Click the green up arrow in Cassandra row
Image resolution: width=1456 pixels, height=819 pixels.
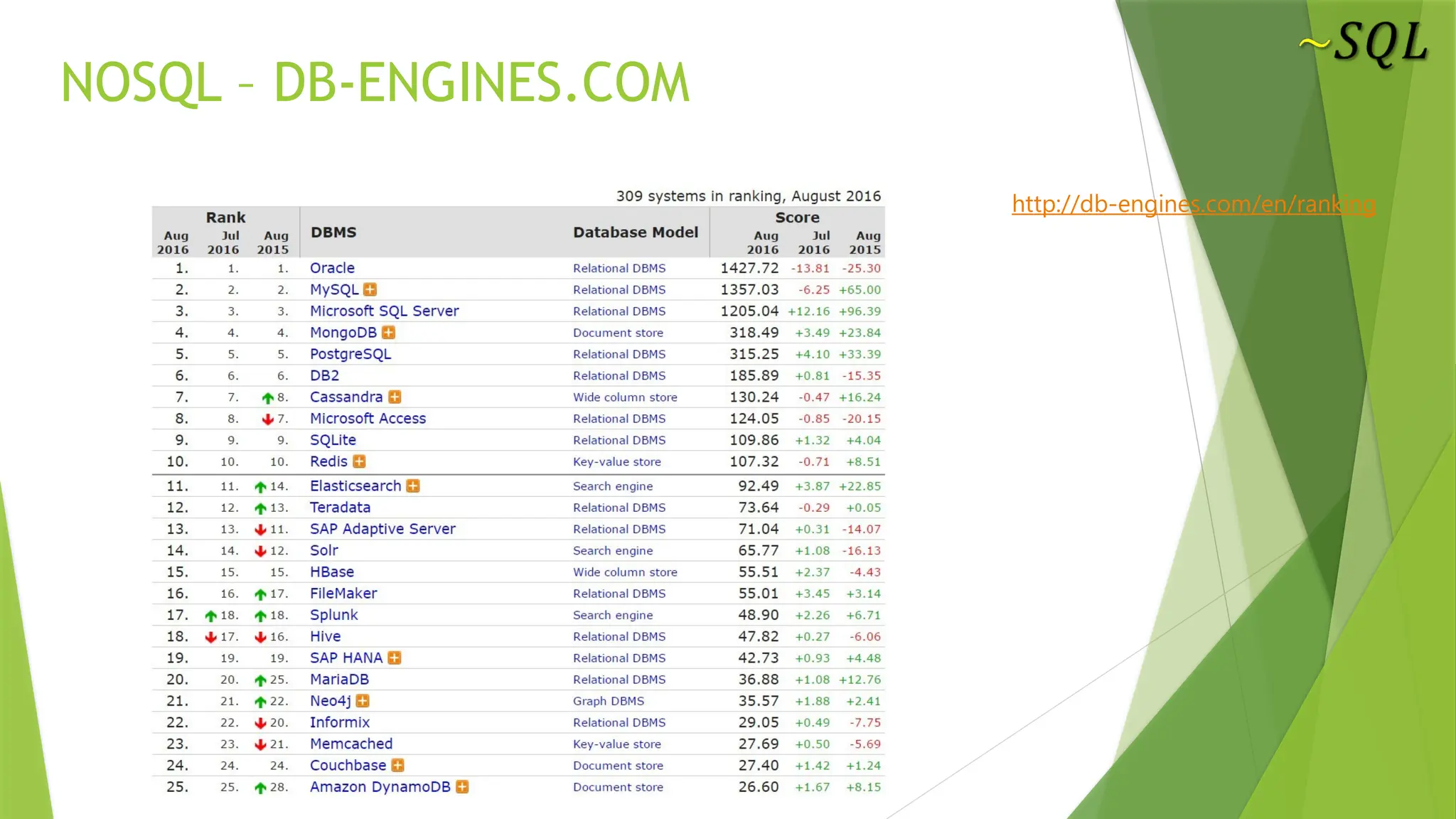point(268,398)
